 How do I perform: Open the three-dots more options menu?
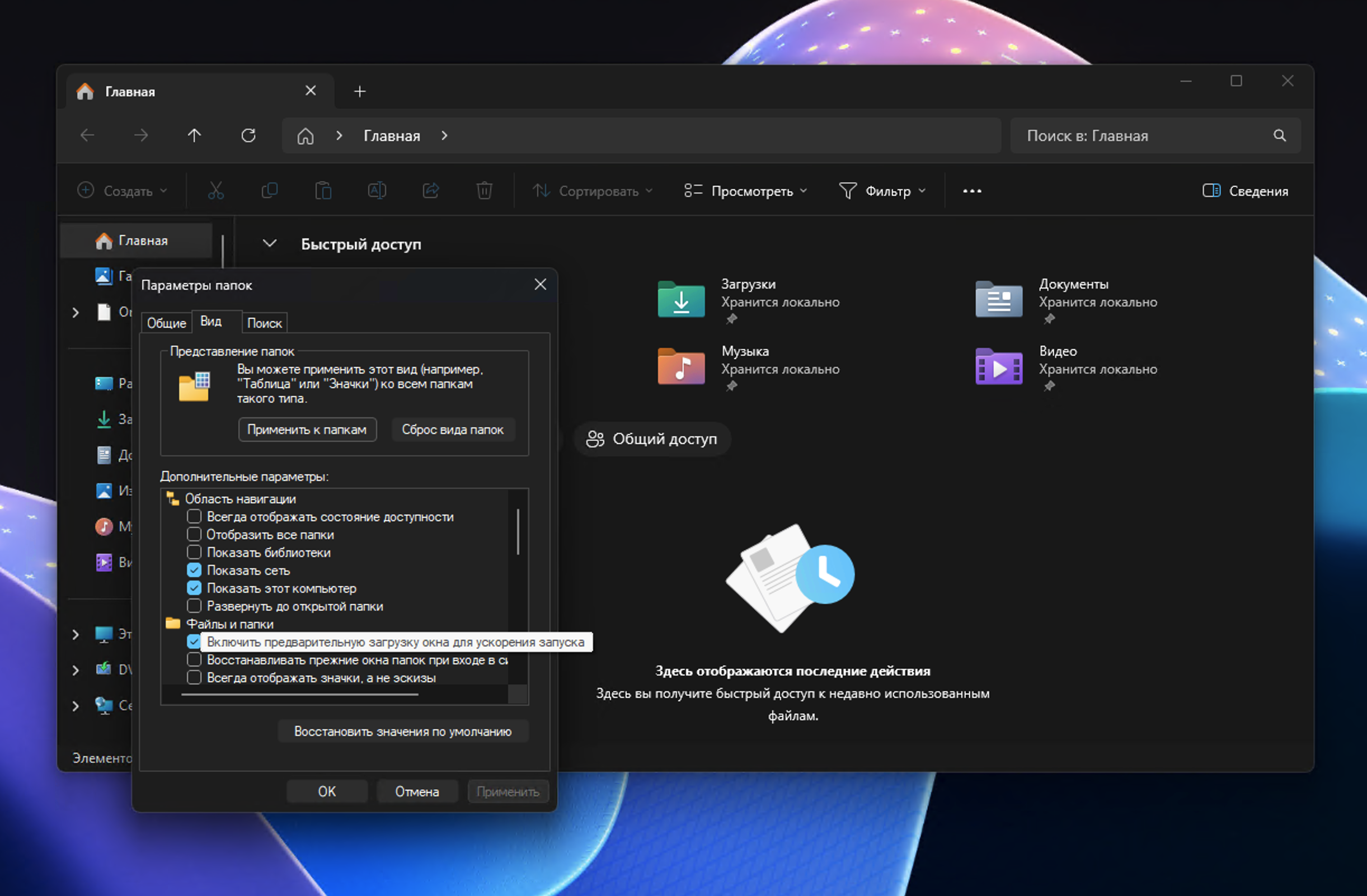click(972, 191)
